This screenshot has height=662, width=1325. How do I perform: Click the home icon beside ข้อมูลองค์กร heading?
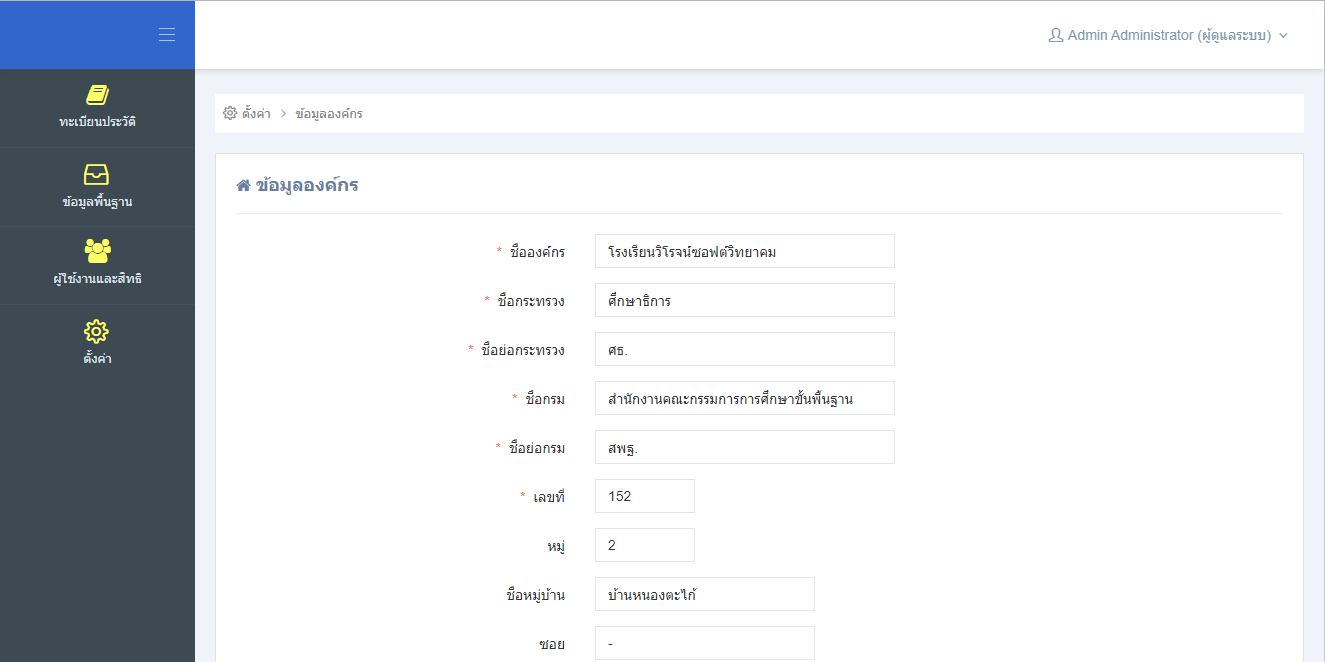point(243,185)
